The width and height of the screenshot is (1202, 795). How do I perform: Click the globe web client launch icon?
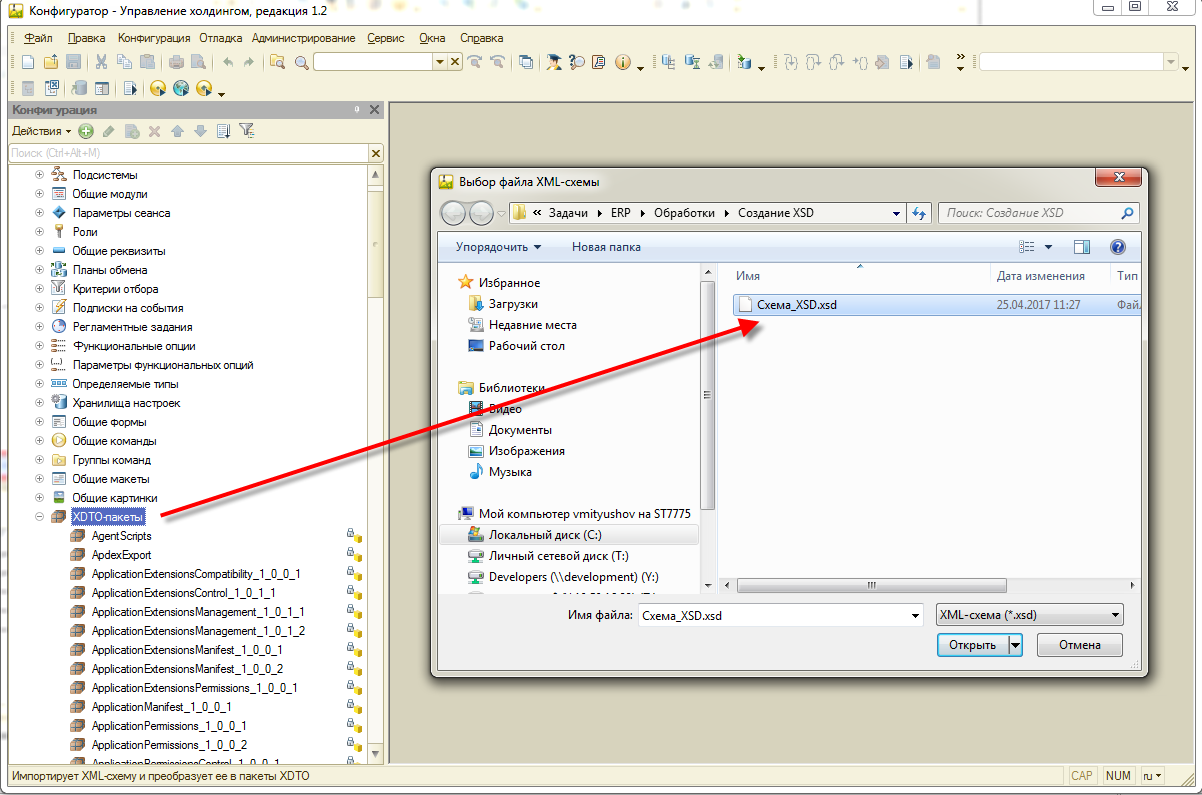181,88
